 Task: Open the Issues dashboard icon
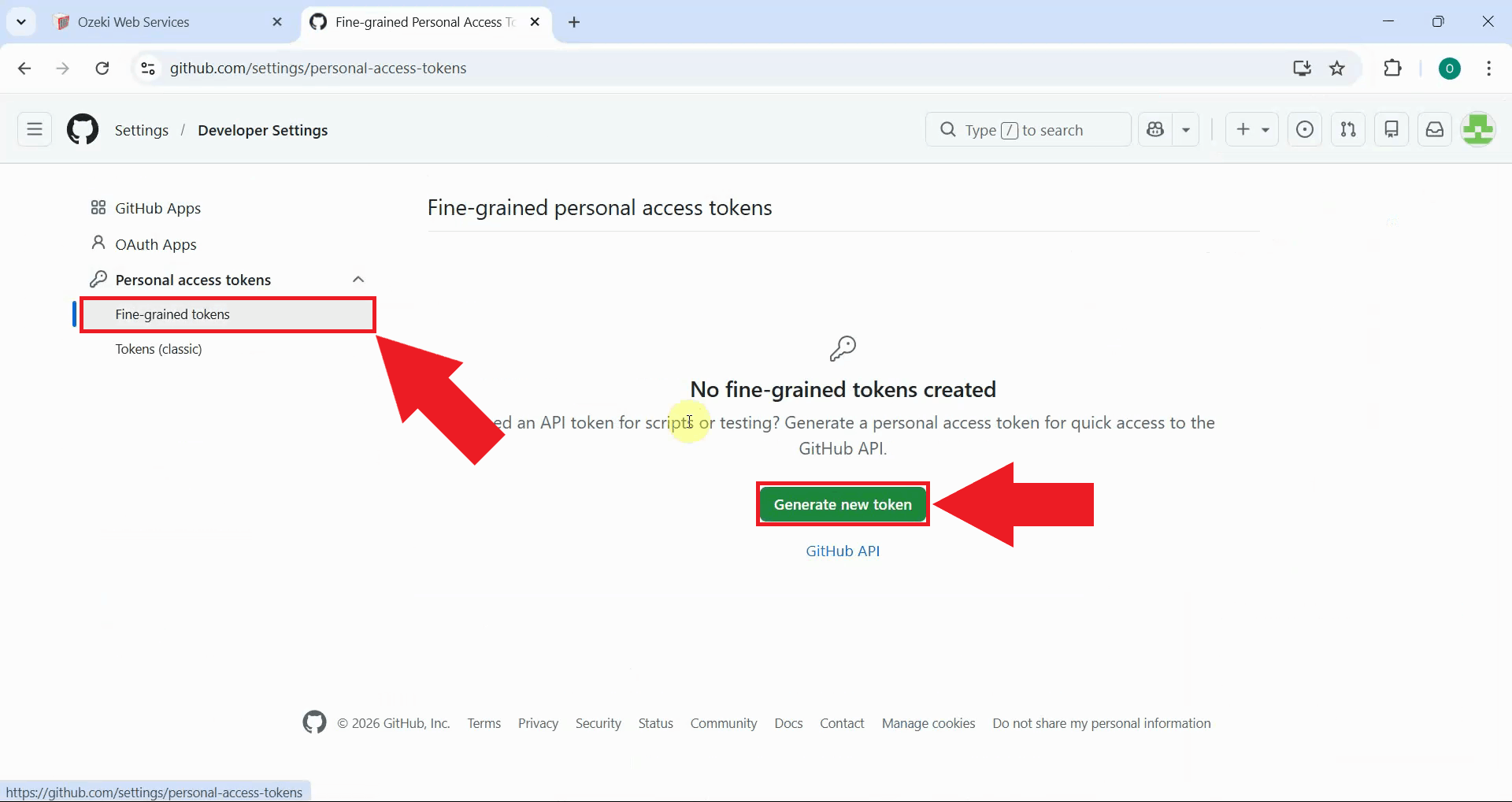pyautogui.click(x=1304, y=129)
